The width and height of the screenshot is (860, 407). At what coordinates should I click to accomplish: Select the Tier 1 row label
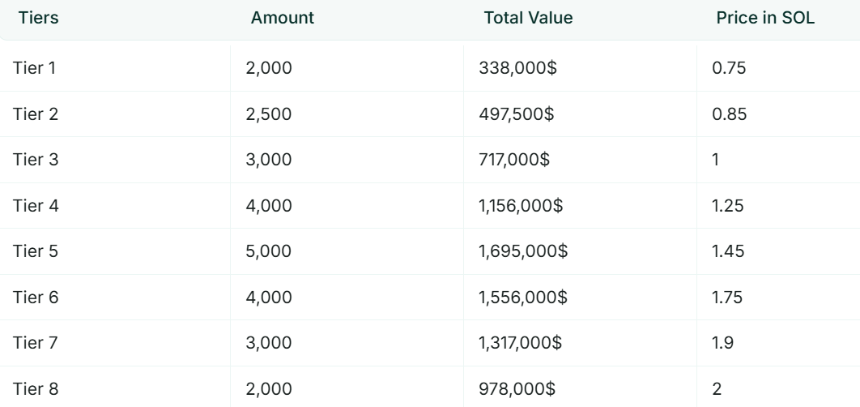click(x=34, y=68)
